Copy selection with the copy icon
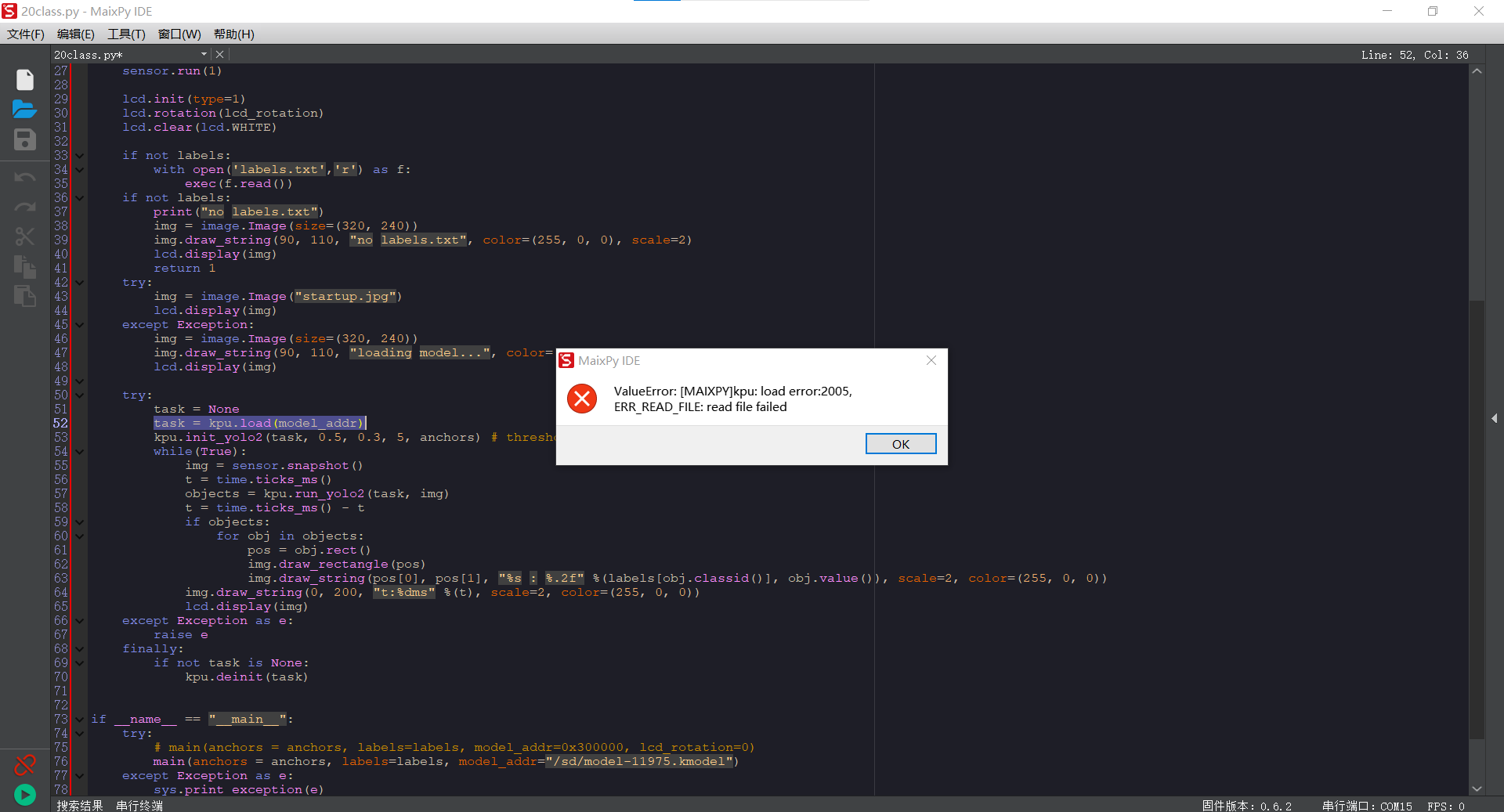1504x812 pixels. tap(25, 266)
